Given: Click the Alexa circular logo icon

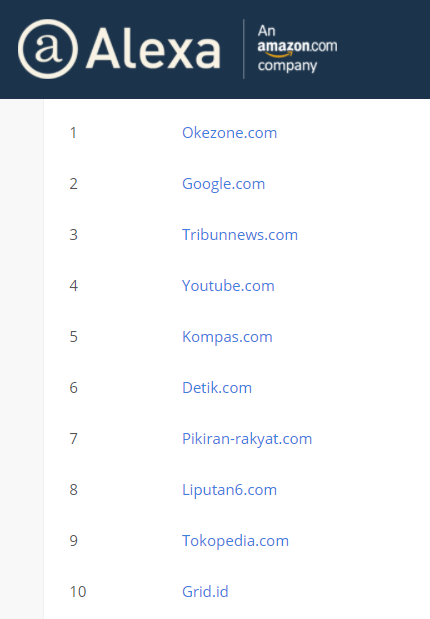Looking at the screenshot, I should click(x=48, y=49).
